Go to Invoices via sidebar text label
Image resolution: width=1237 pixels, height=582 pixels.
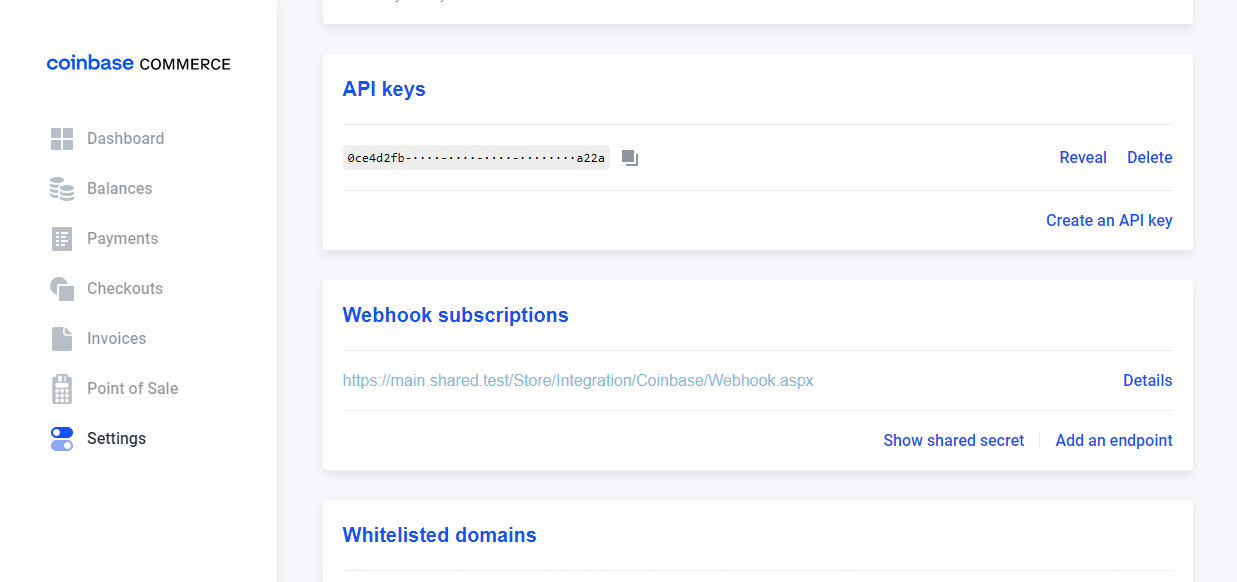(116, 339)
